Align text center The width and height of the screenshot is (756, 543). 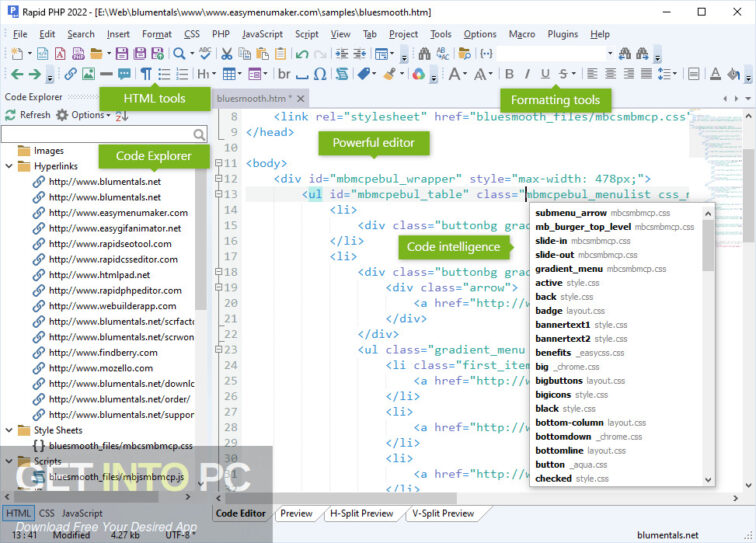pyautogui.click(x=610, y=74)
